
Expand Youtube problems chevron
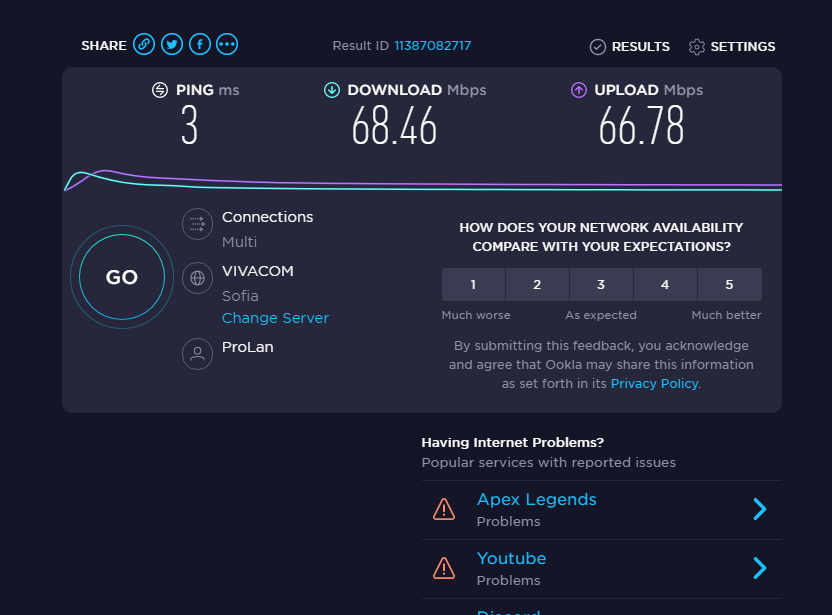click(x=759, y=568)
